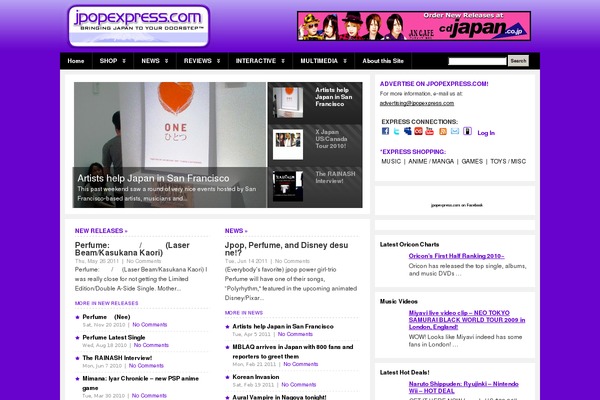Open the INTERACTIVE menu label
600x400 pixels.
click(256, 61)
